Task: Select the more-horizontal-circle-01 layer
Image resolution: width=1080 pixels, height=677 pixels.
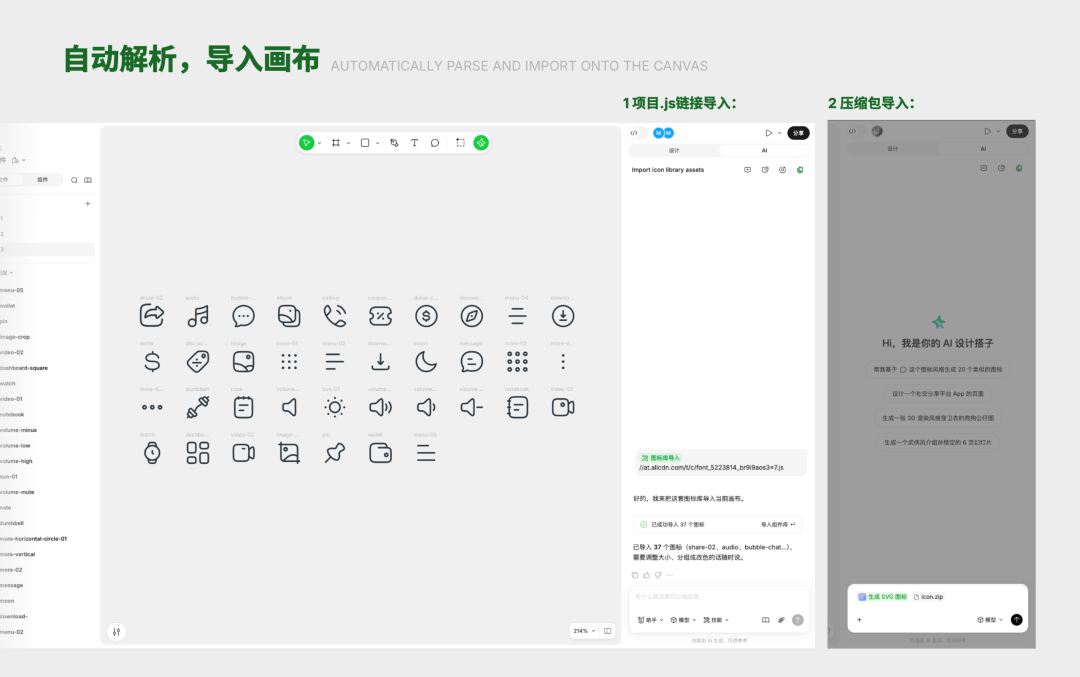Action: (x=34, y=539)
